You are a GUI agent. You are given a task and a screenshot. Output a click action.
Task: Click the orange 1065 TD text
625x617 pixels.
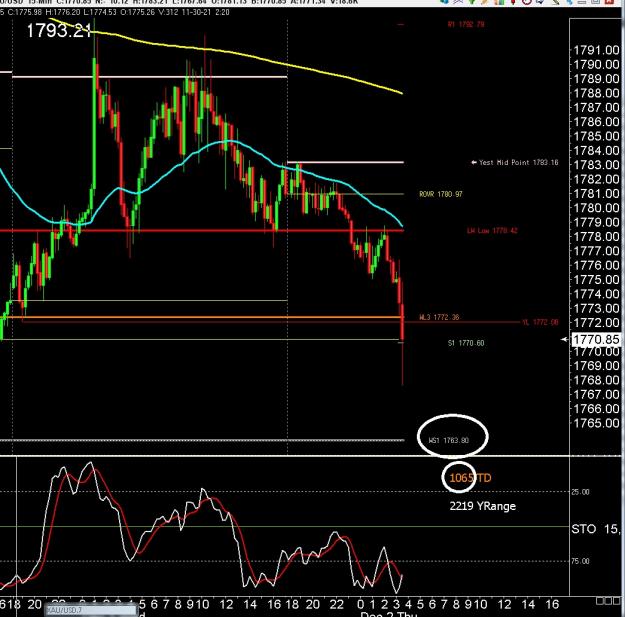click(x=470, y=477)
